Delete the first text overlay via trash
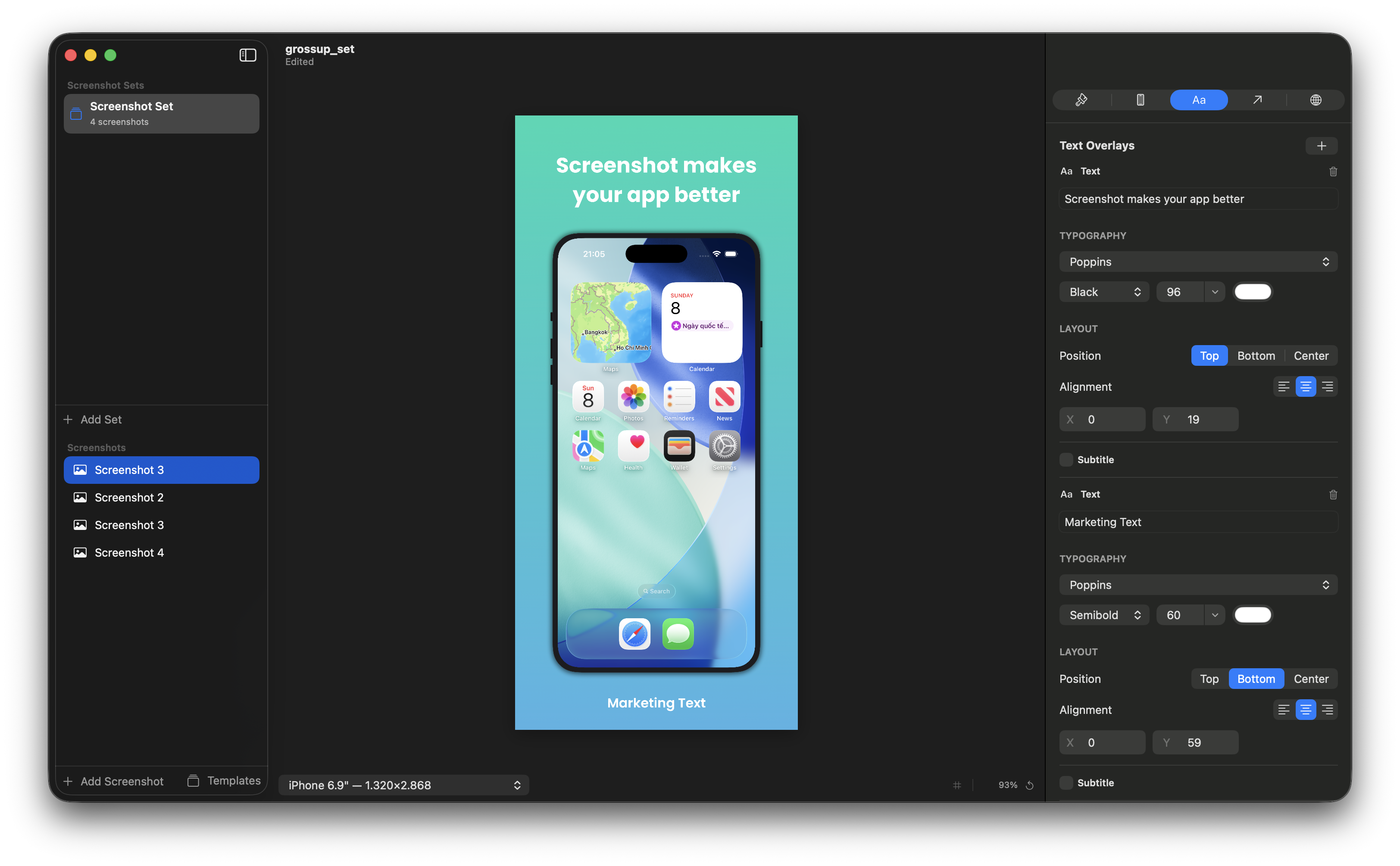The width and height of the screenshot is (1400, 866). [x=1333, y=171]
